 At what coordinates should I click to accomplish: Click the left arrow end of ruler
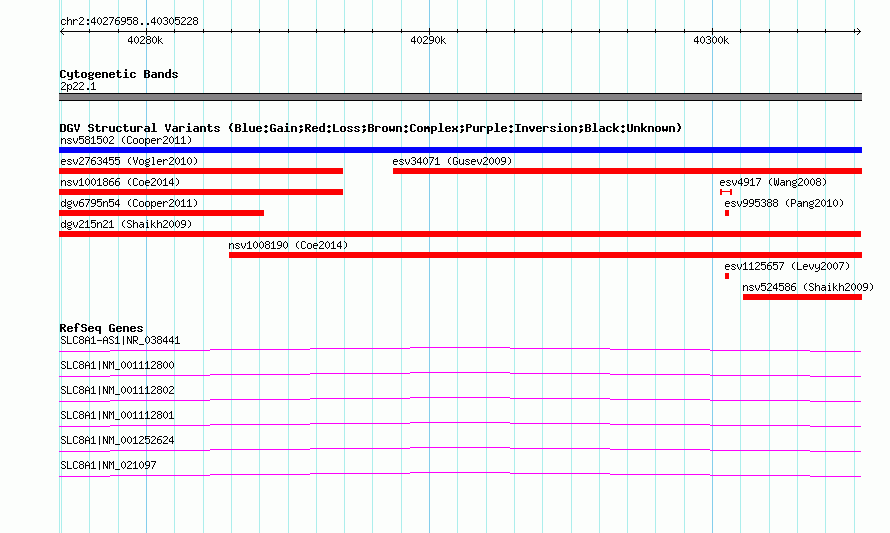click(62, 31)
